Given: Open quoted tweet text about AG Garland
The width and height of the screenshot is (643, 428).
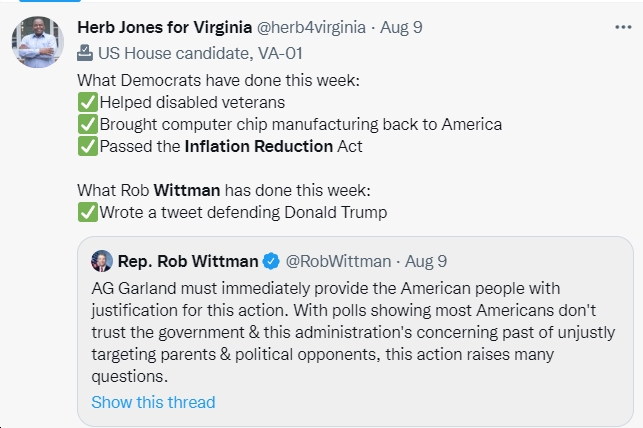Looking at the screenshot, I should pyautogui.click(x=353, y=332).
